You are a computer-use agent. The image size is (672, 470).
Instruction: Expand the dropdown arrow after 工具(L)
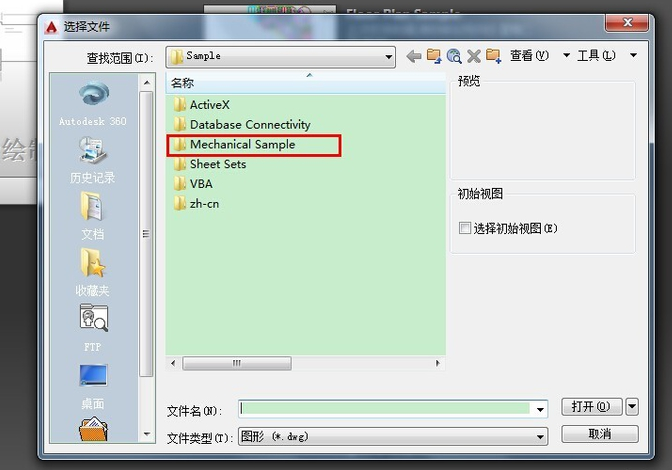(x=633, y=55)
